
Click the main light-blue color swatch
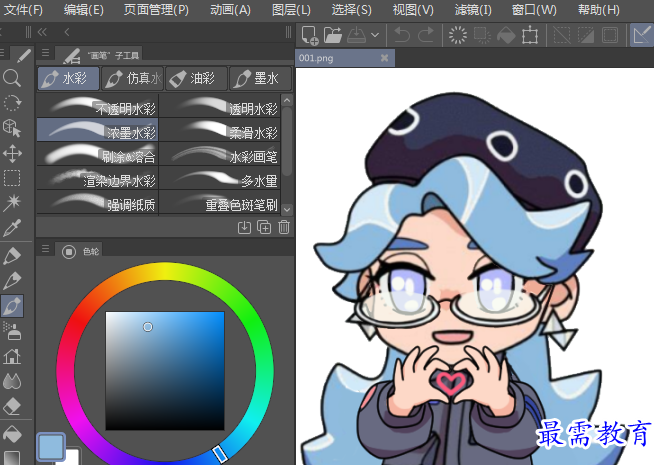click(x=51, y=446)
